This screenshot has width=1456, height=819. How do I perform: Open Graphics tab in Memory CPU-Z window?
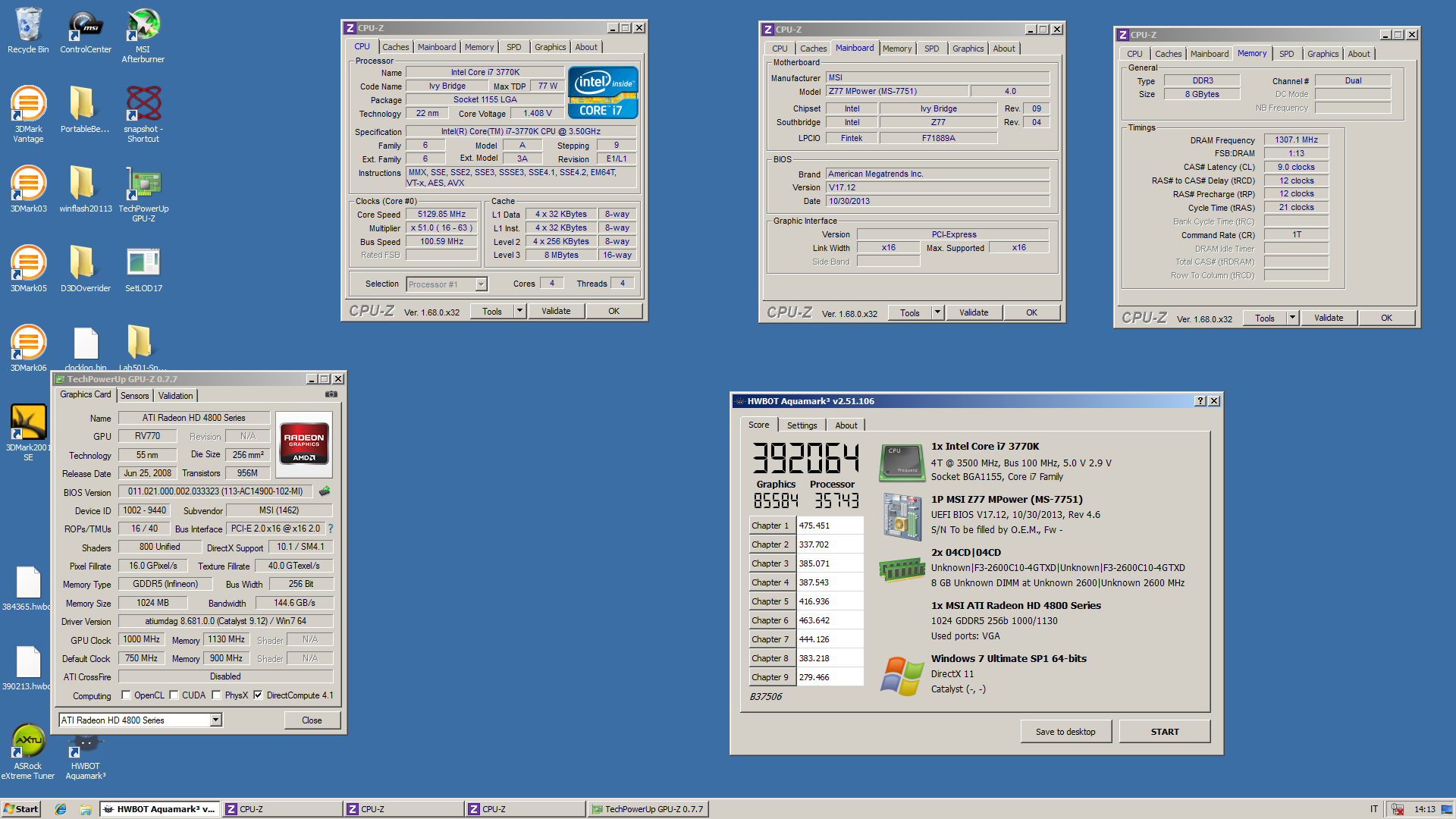click(x=1323, y=54)
